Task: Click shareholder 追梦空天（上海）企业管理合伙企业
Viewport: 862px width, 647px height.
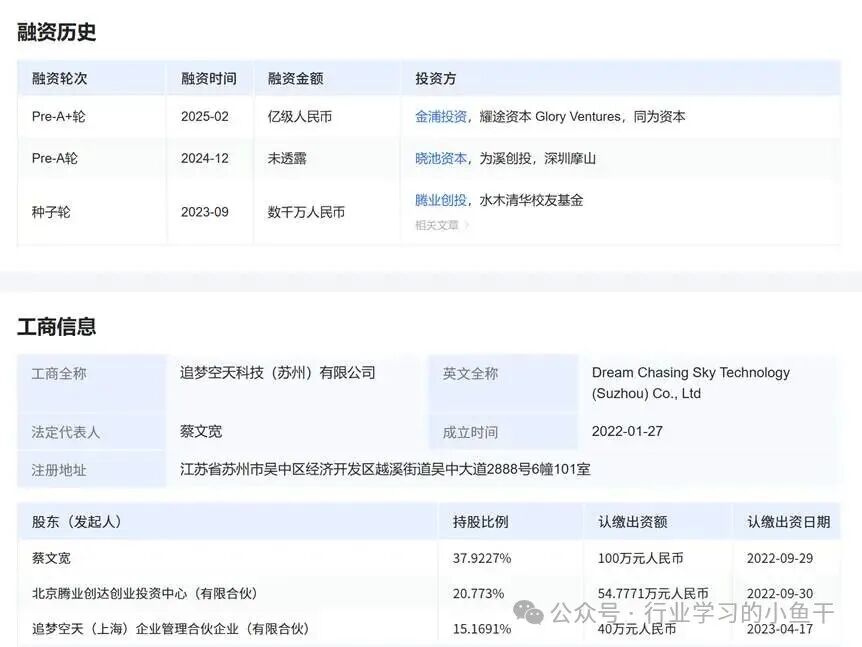Action: [170, 628]
